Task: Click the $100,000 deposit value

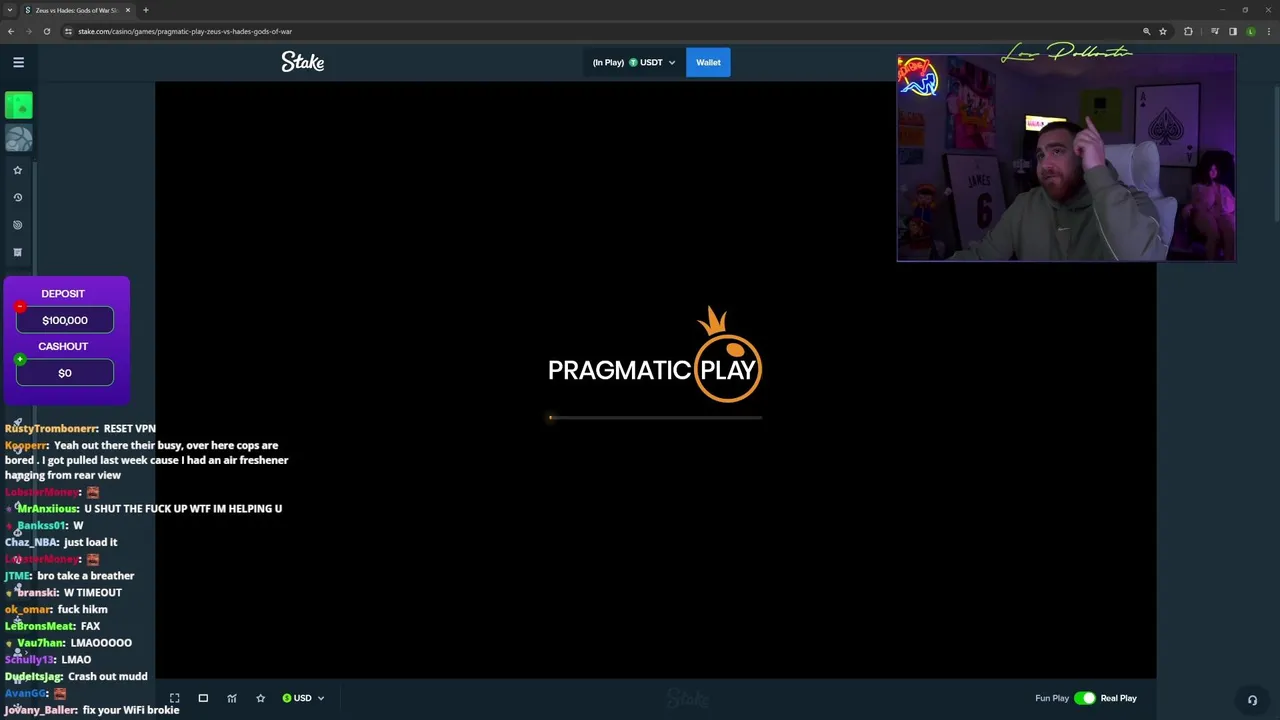Action: point(65,320)
